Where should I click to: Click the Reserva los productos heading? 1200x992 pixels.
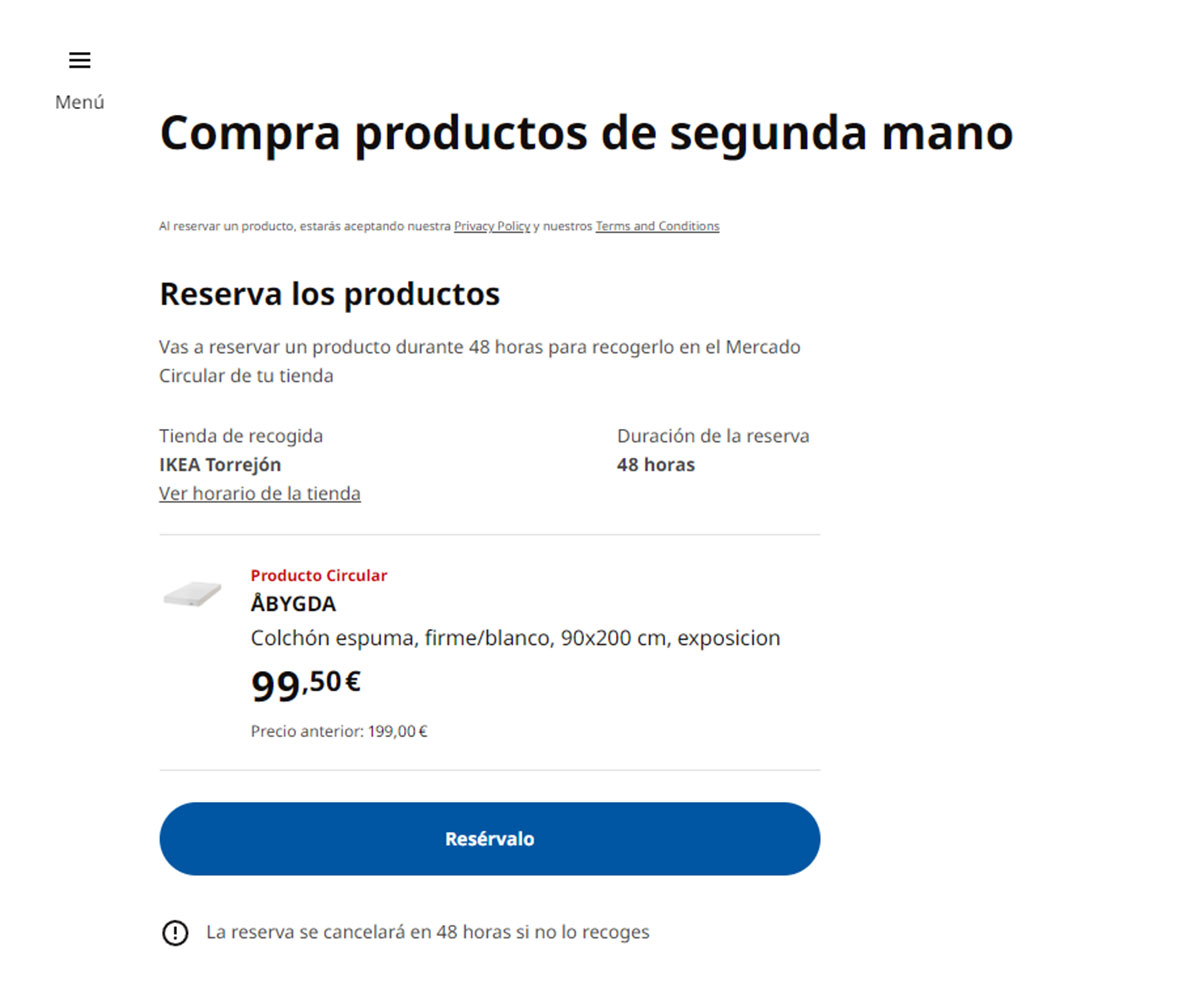(329, 295)
